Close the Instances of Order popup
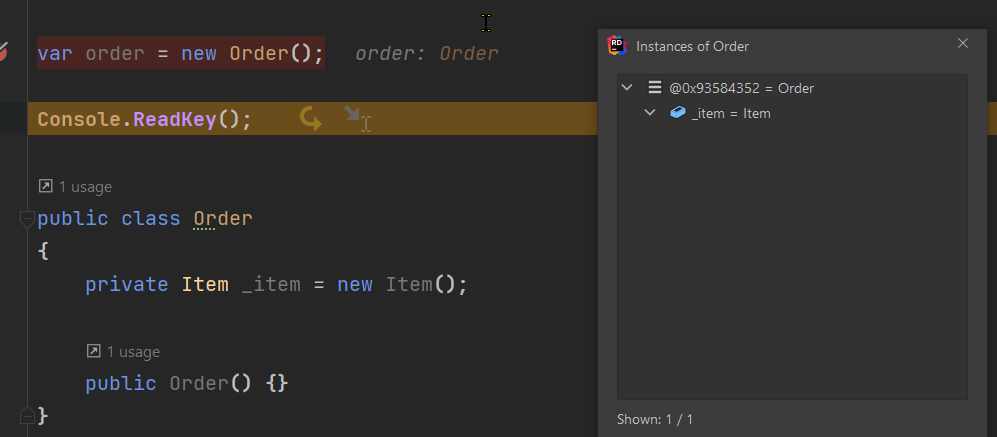The image size is (997, 437). (963, 44)
